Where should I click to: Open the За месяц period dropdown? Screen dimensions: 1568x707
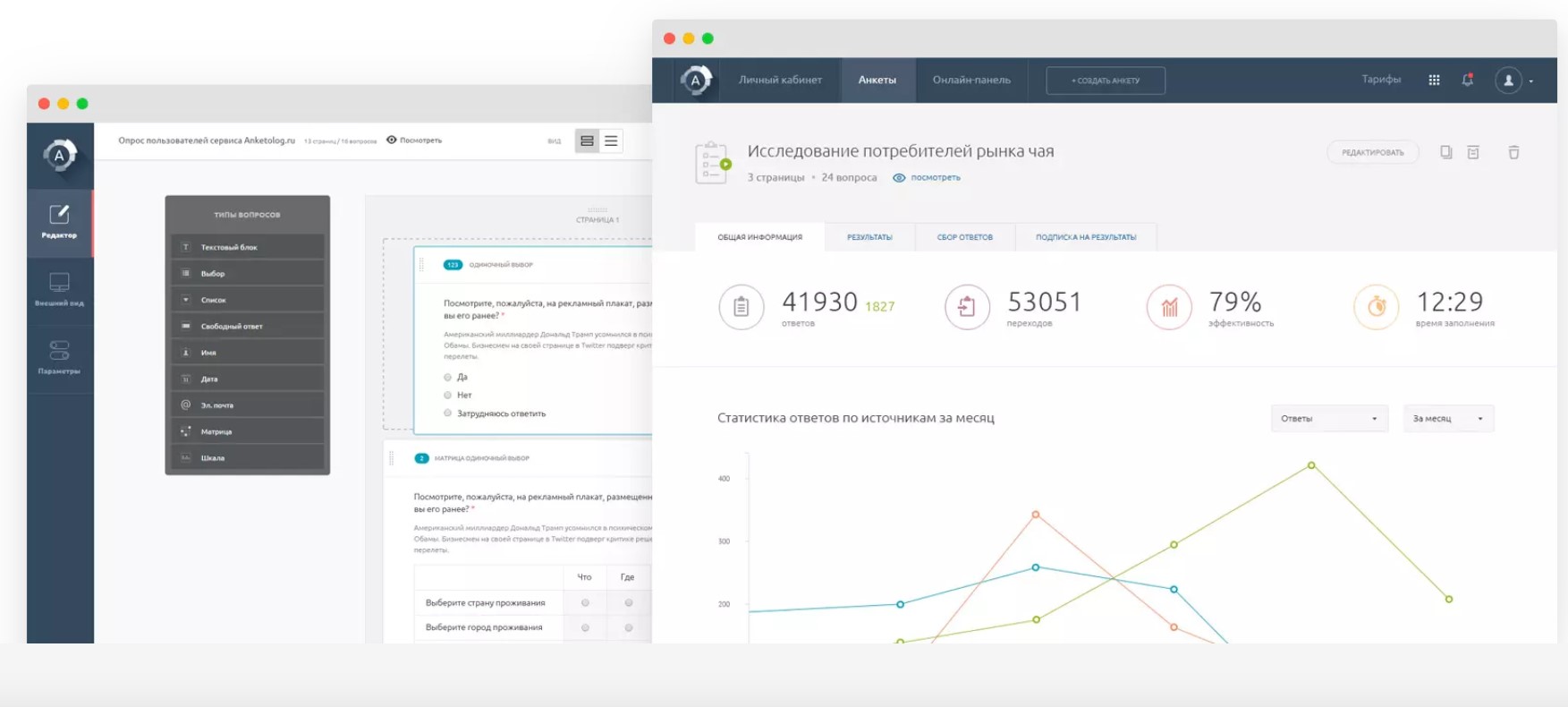tap(1448, 419)
